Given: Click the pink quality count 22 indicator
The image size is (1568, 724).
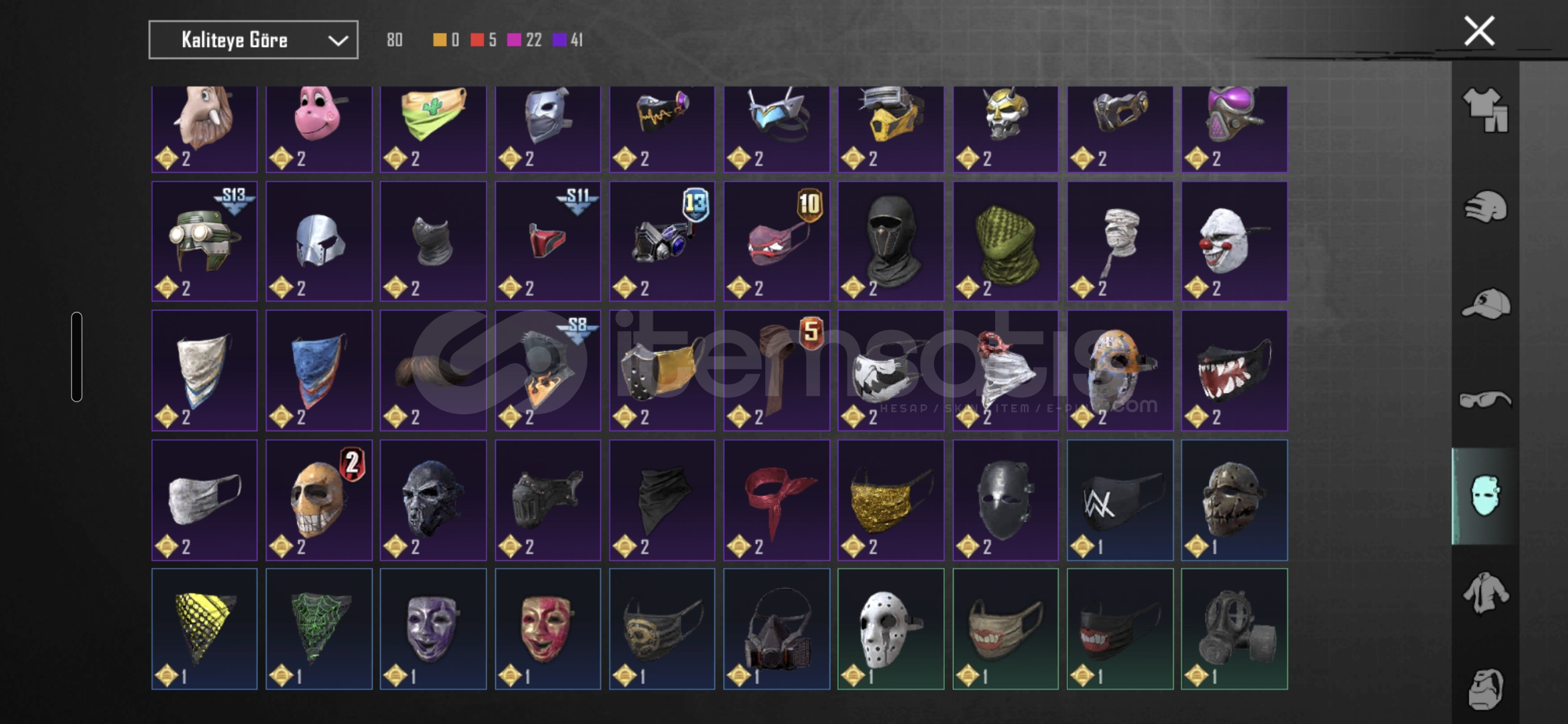Looking at the screenshot, I should [x=525, y=40].
